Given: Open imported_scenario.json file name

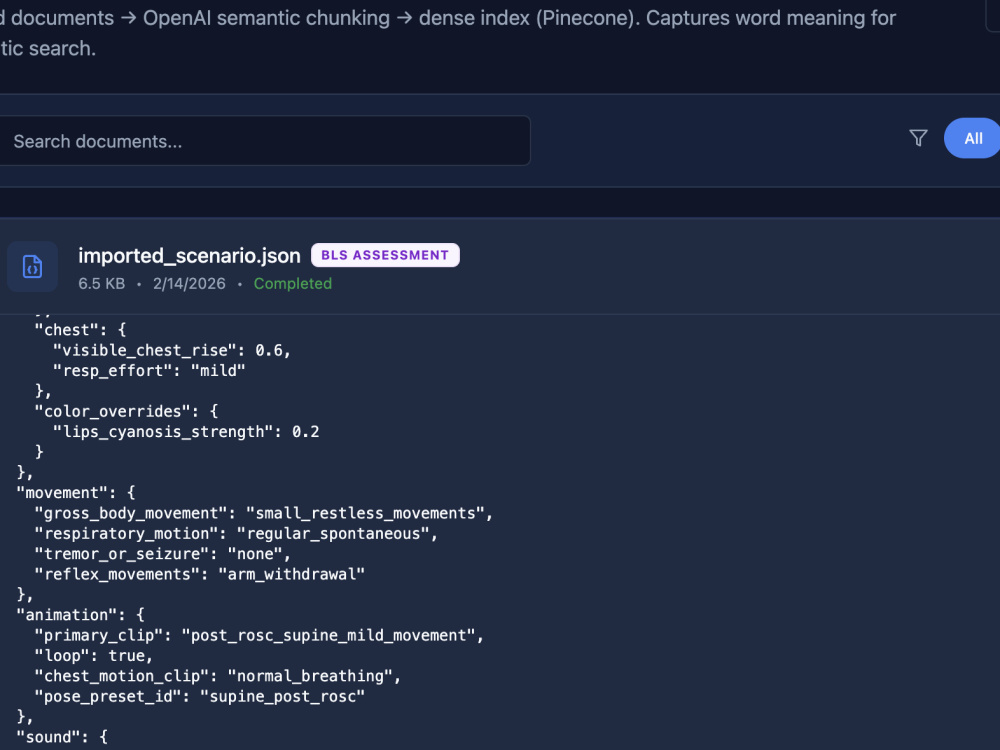Looking at the screenshot, I should 189,256.
